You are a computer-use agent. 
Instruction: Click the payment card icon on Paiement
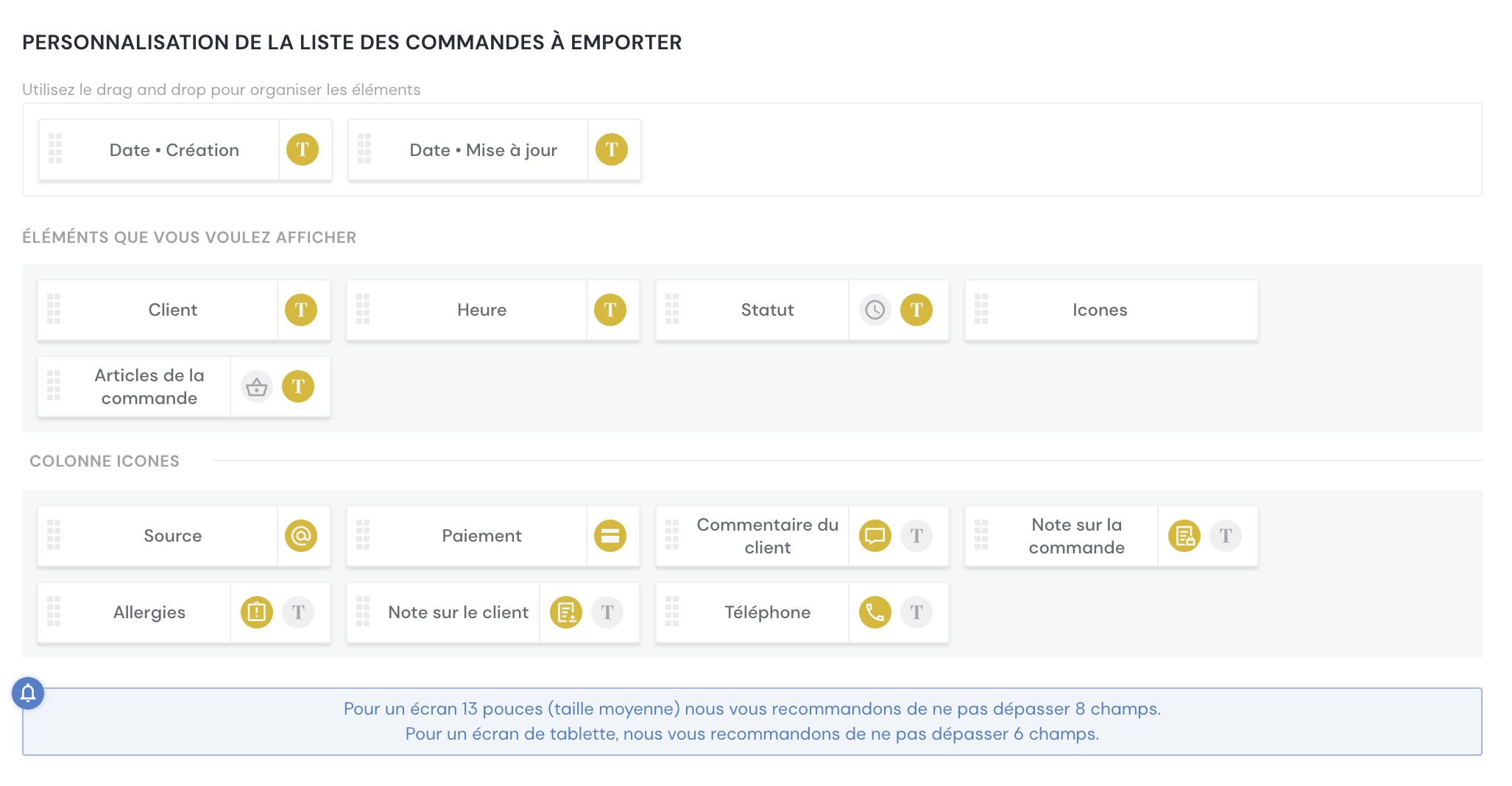(x=608, y=536)
